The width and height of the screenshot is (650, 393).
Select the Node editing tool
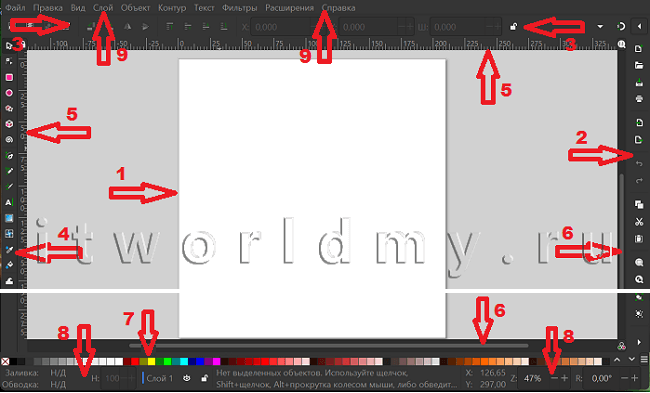[x=9, y=61]
